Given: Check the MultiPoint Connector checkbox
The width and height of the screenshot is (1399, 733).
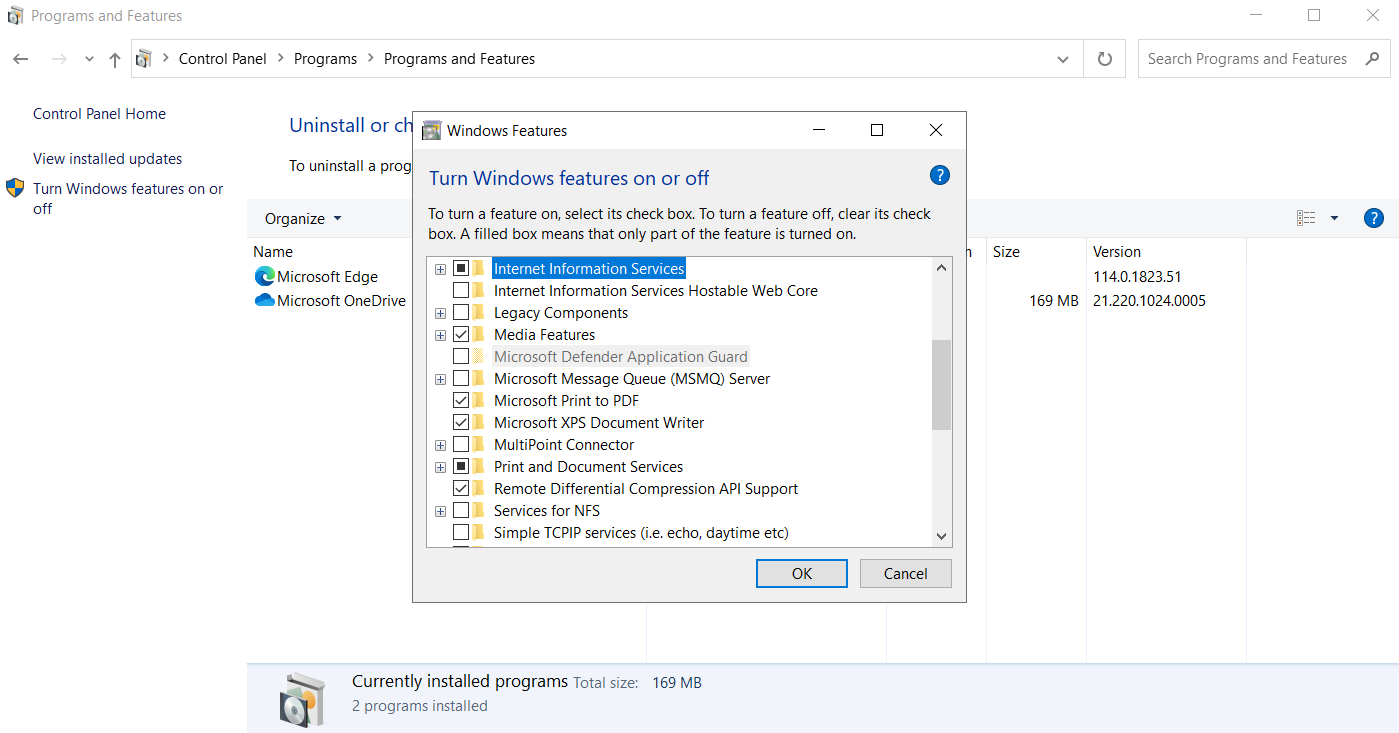Looking at the screenshot, I should coord(461,445).
